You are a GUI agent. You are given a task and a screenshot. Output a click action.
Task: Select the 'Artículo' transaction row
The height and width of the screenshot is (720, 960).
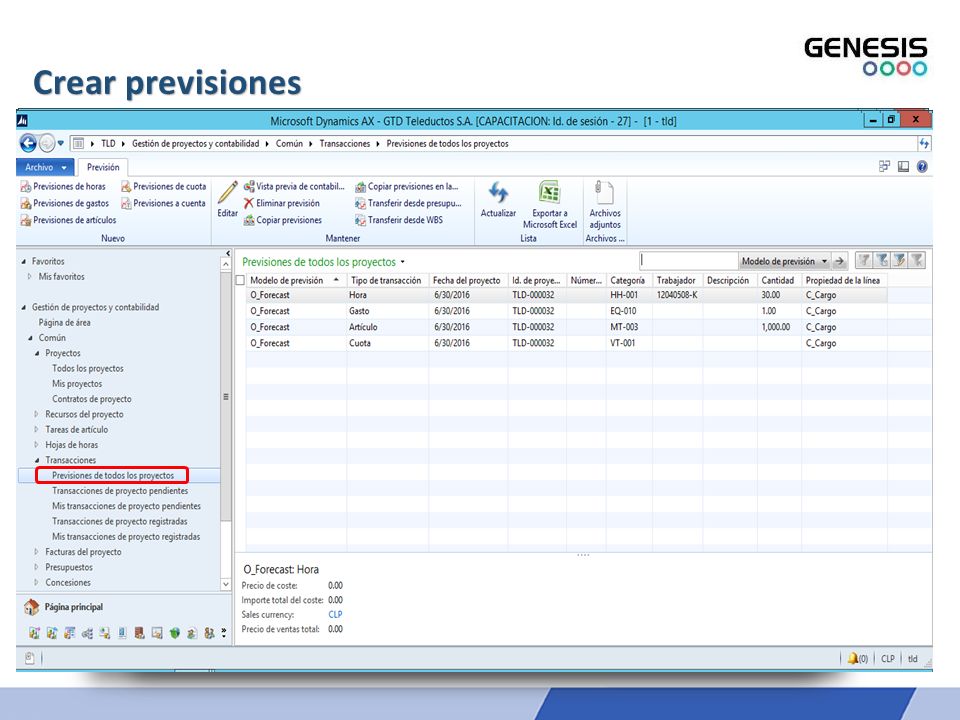[566, 327]
